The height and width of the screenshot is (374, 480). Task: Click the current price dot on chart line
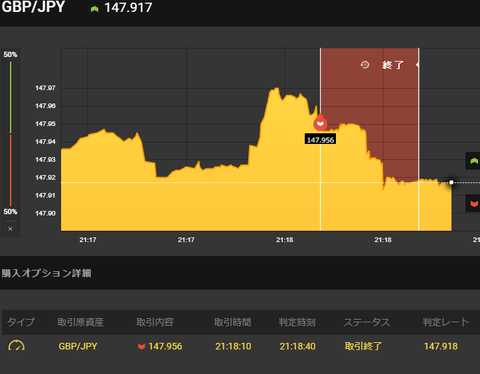451,182
